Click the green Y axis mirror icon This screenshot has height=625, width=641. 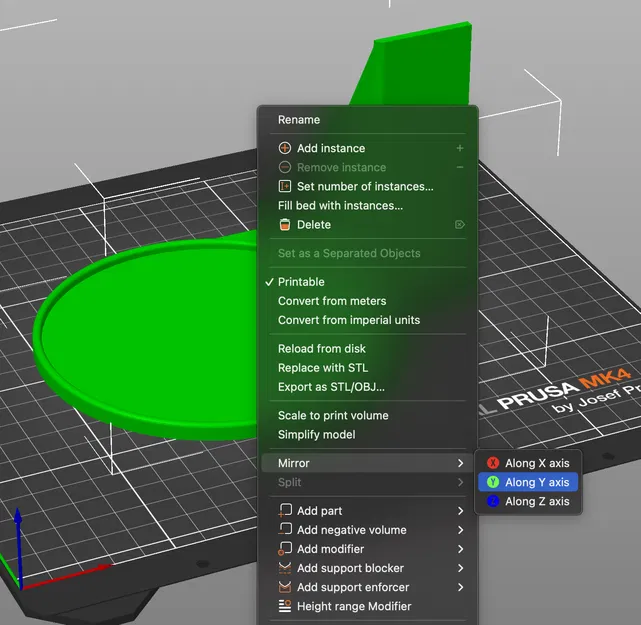[493, 482]
